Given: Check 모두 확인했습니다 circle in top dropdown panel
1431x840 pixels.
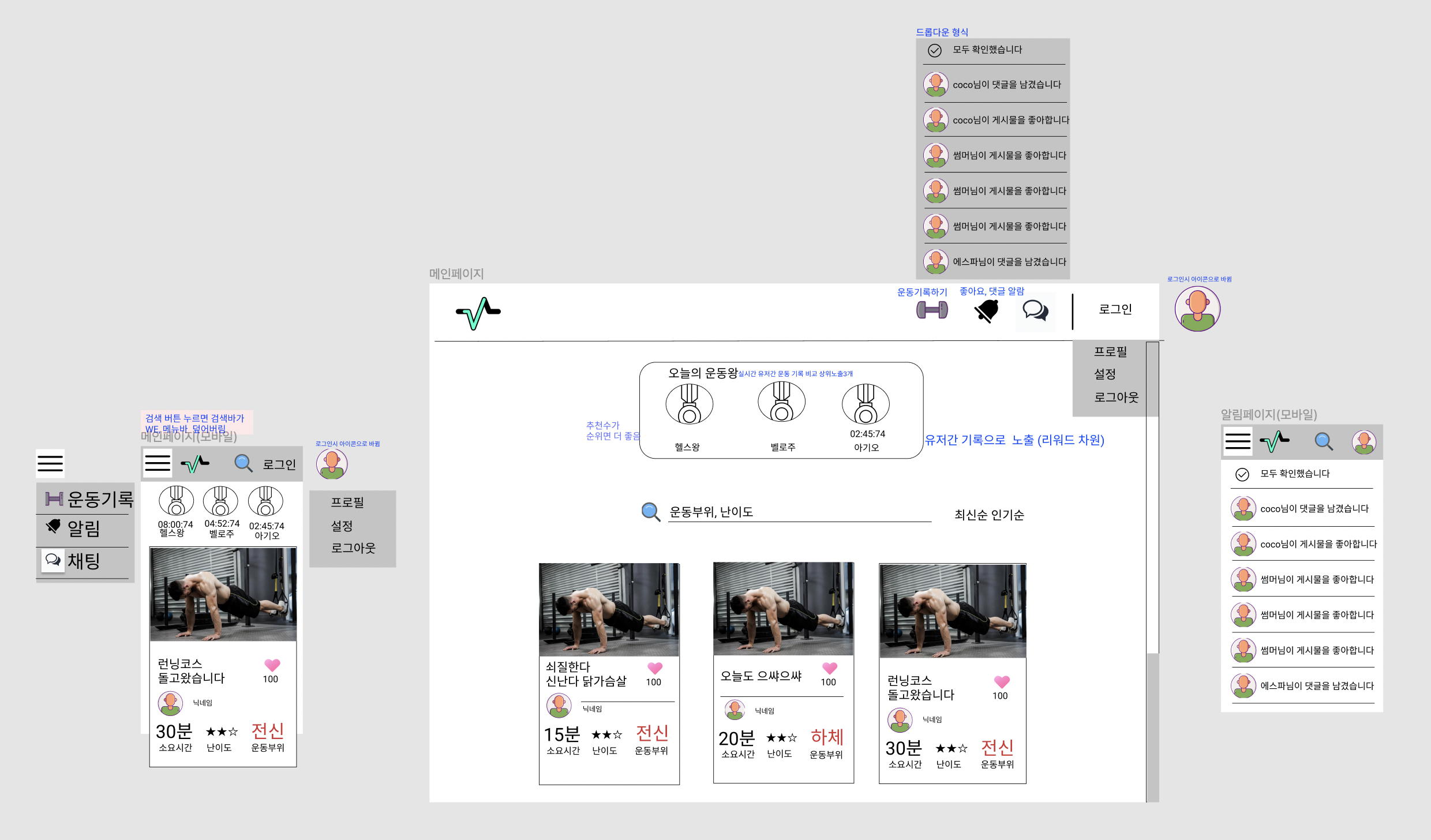Looking at the screenshot, I should tap(935, 51).
